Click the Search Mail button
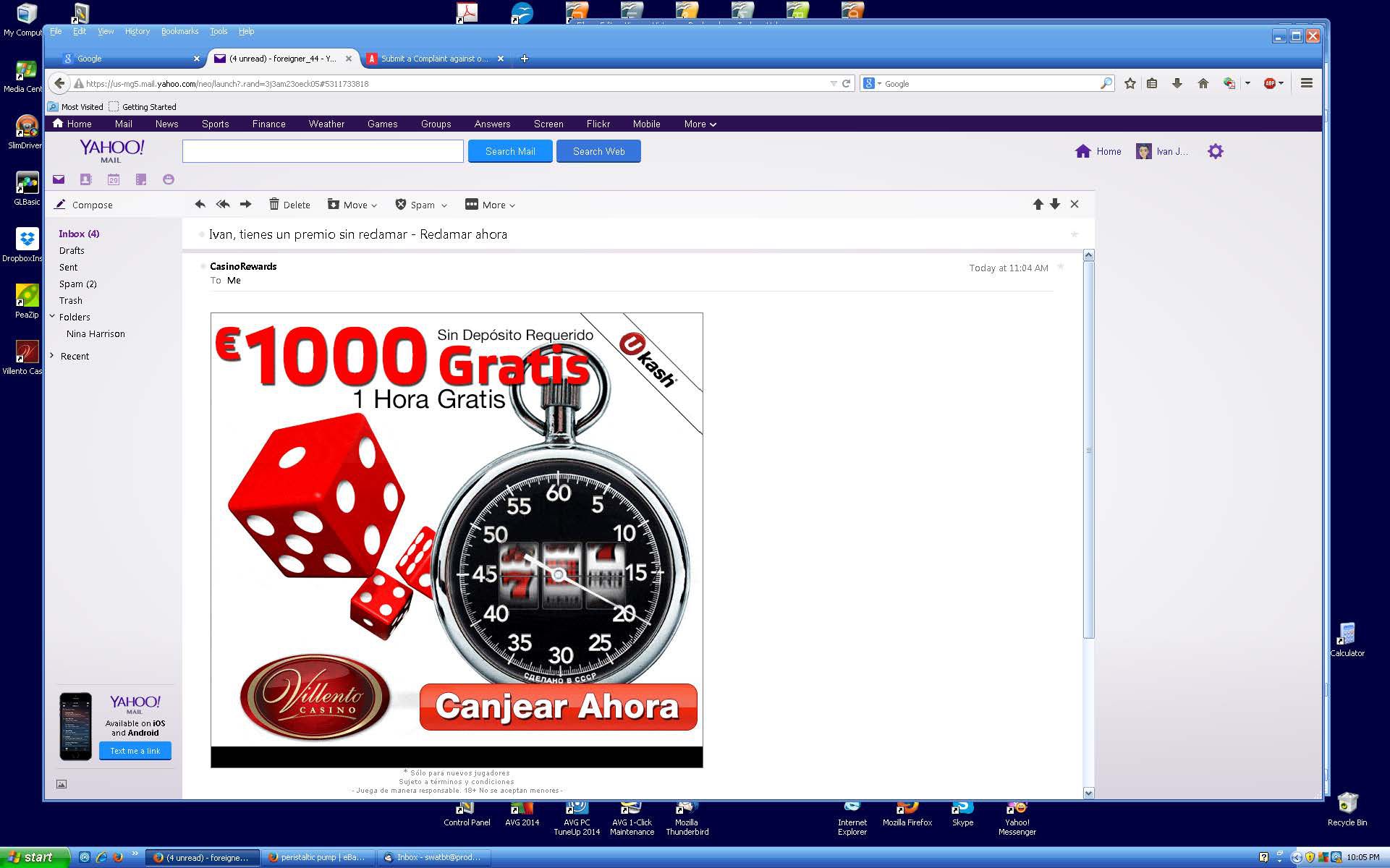Image resolution: width=1390 pixels, height=868 pixels. [510, 151]
